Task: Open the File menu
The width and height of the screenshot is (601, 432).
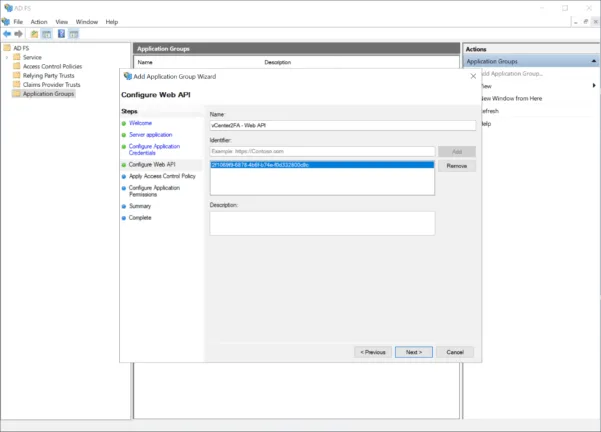Action: click(x=18, y=22)
